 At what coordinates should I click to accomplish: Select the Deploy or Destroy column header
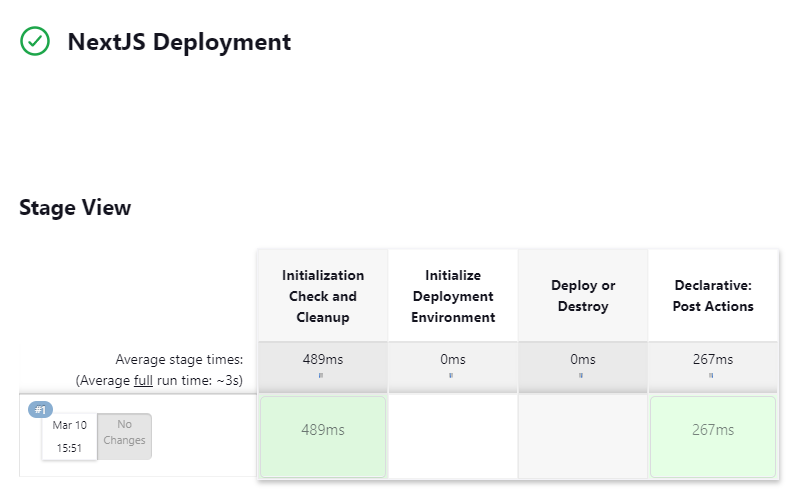point(583,296)
